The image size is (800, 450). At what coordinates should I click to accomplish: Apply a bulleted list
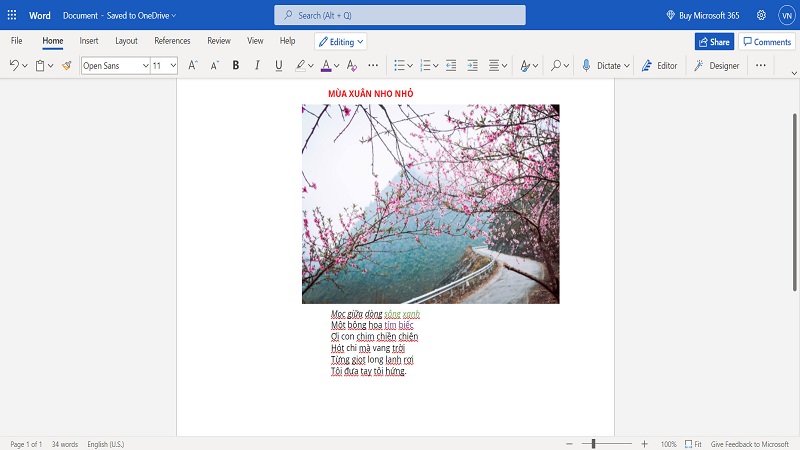click(x=399, y=65)
